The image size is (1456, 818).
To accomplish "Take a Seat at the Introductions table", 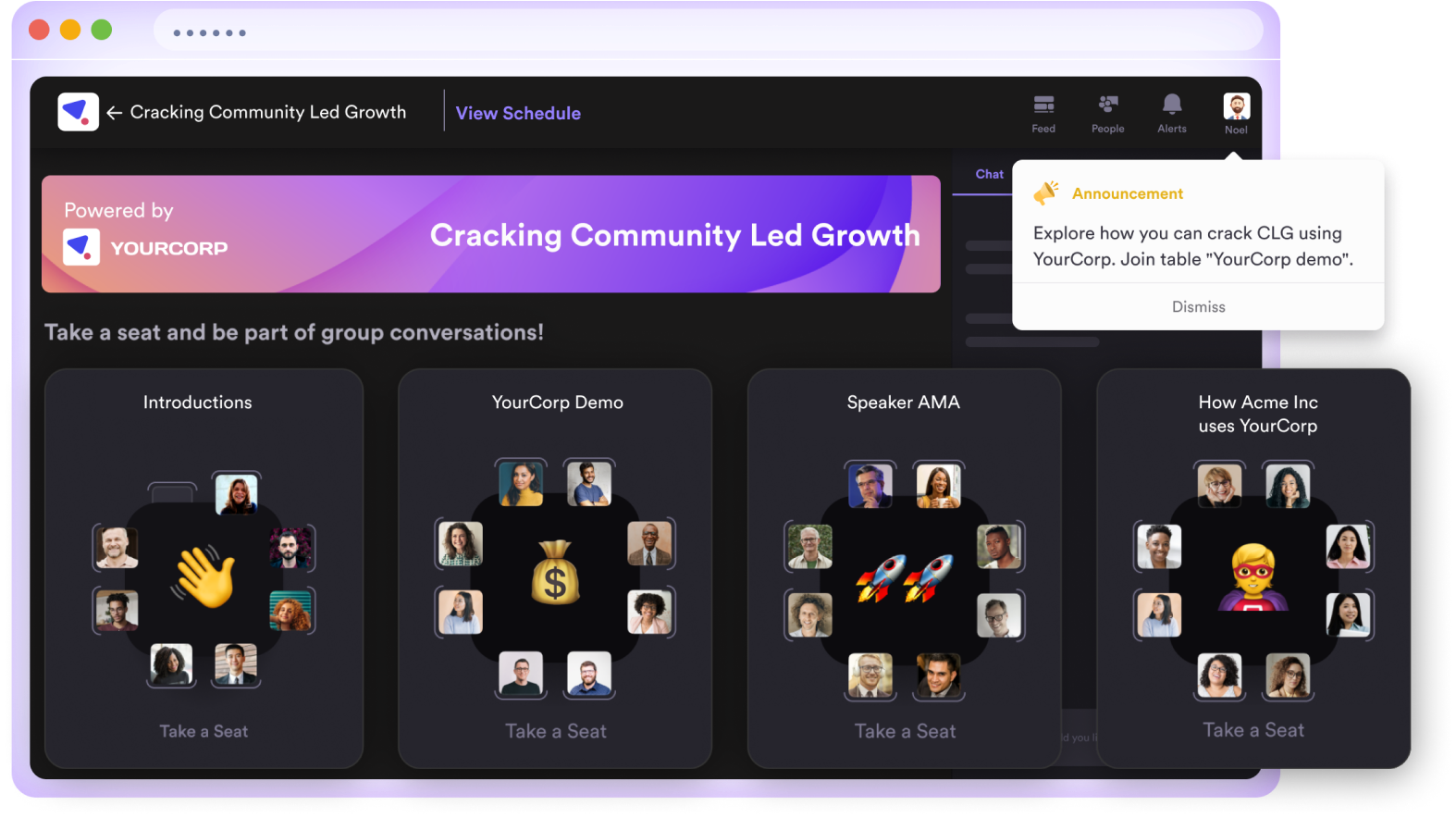I will (x=204, y=731).
